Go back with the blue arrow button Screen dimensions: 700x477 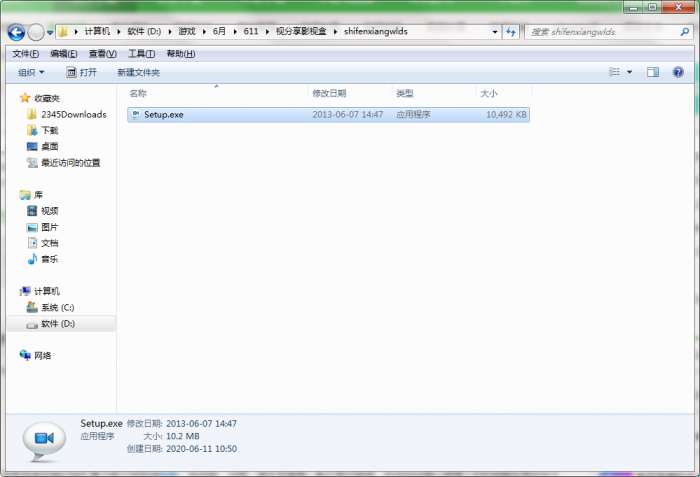[x=17, y=32]
